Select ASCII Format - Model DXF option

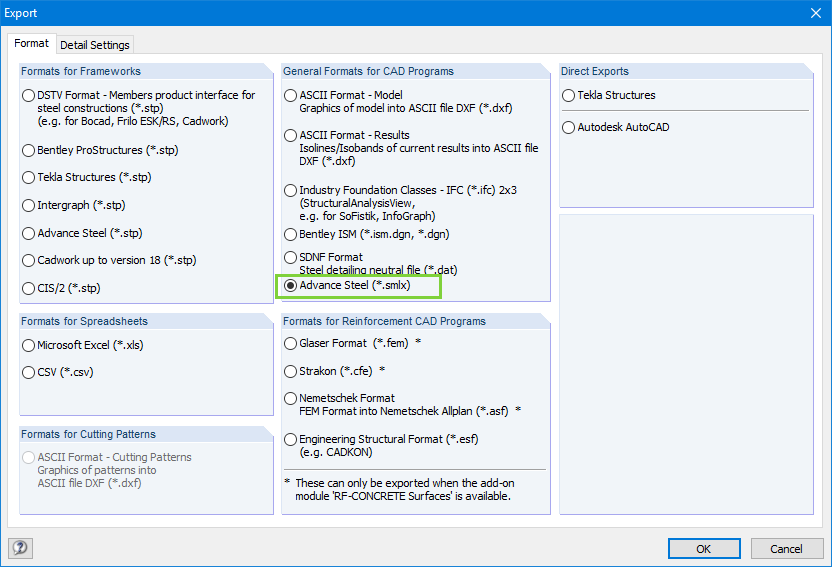tap(291, 96)
